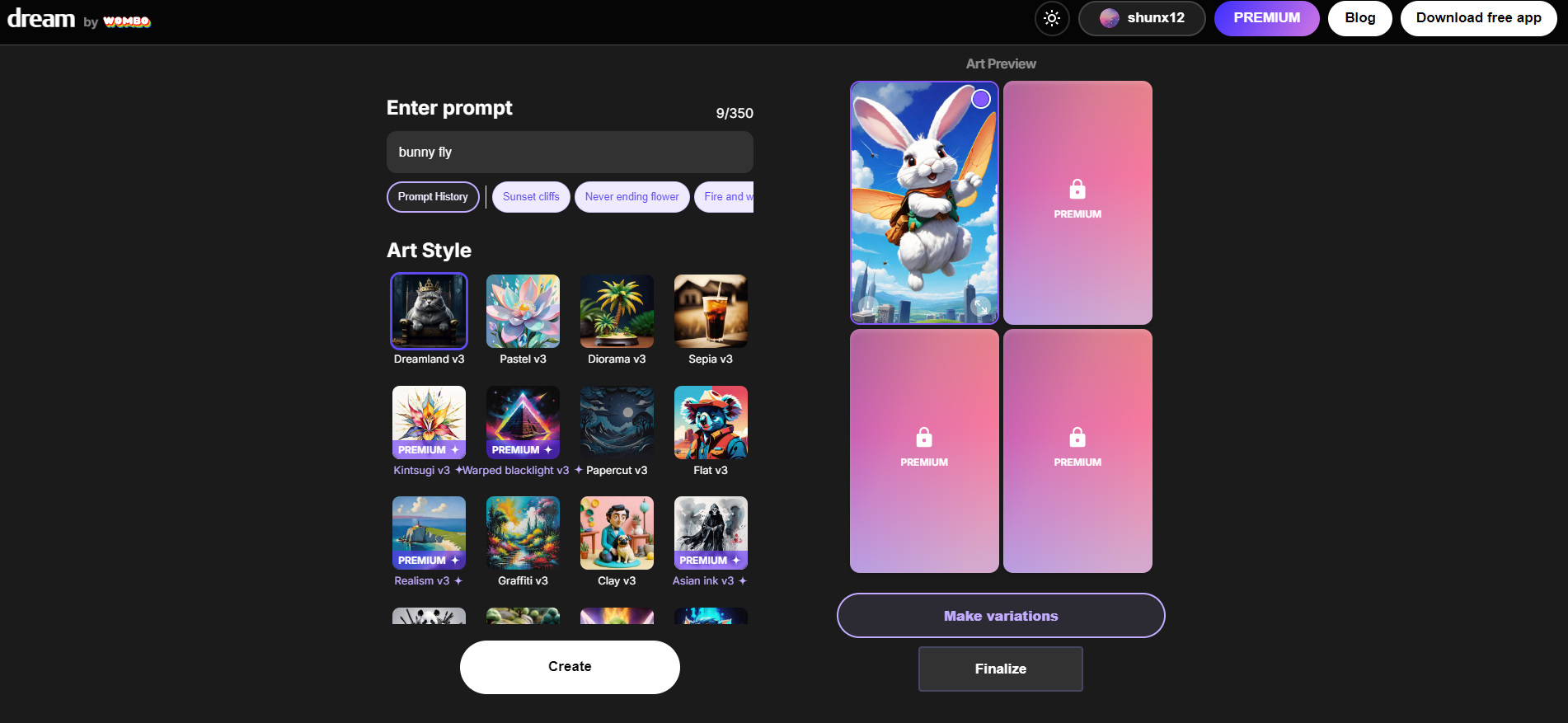
Task: Open the shunx12 profile menu
Action: click(1142, 18)
